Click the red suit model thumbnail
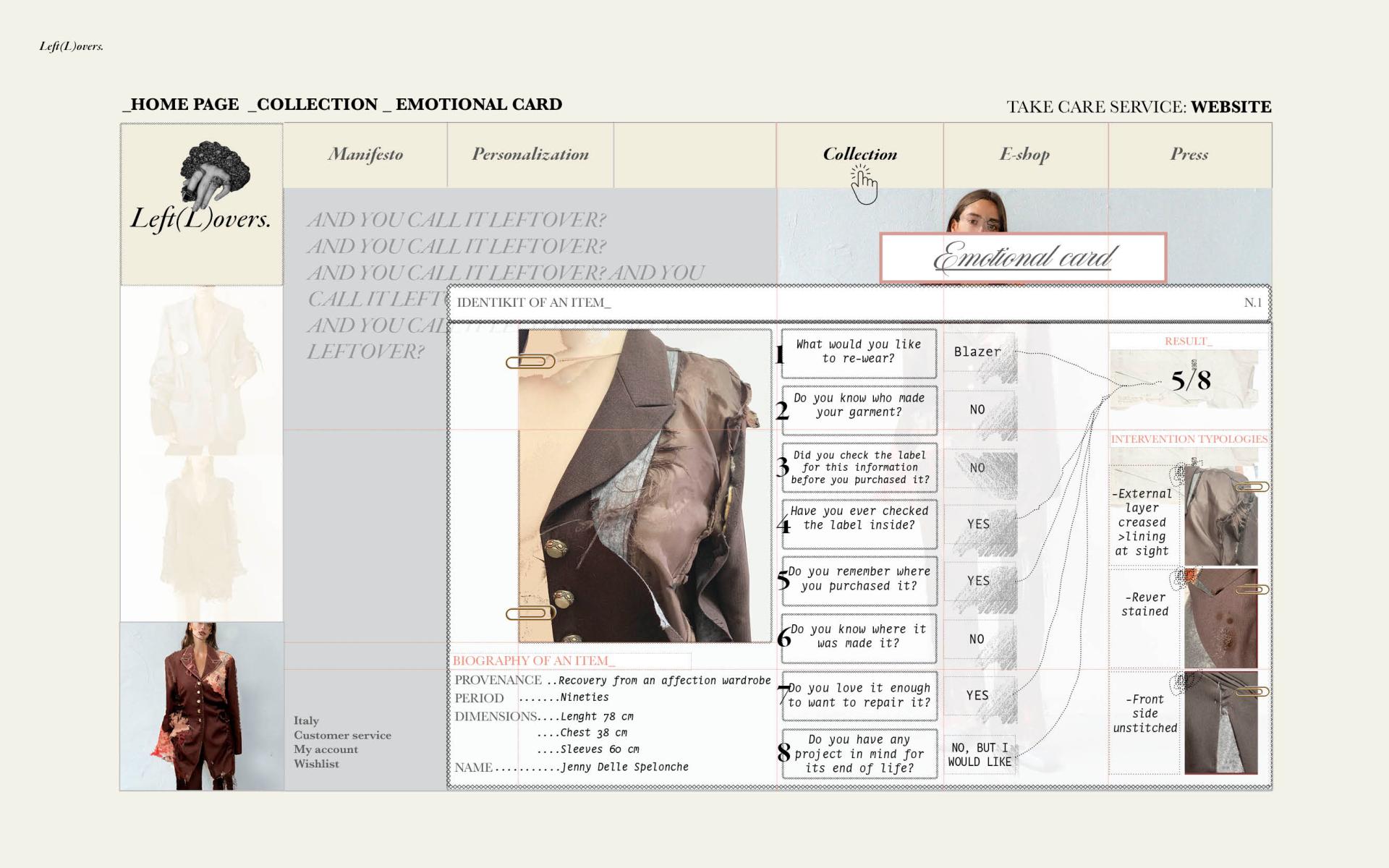The height and width of the screenshot is (868, 1389). (201, 706)
